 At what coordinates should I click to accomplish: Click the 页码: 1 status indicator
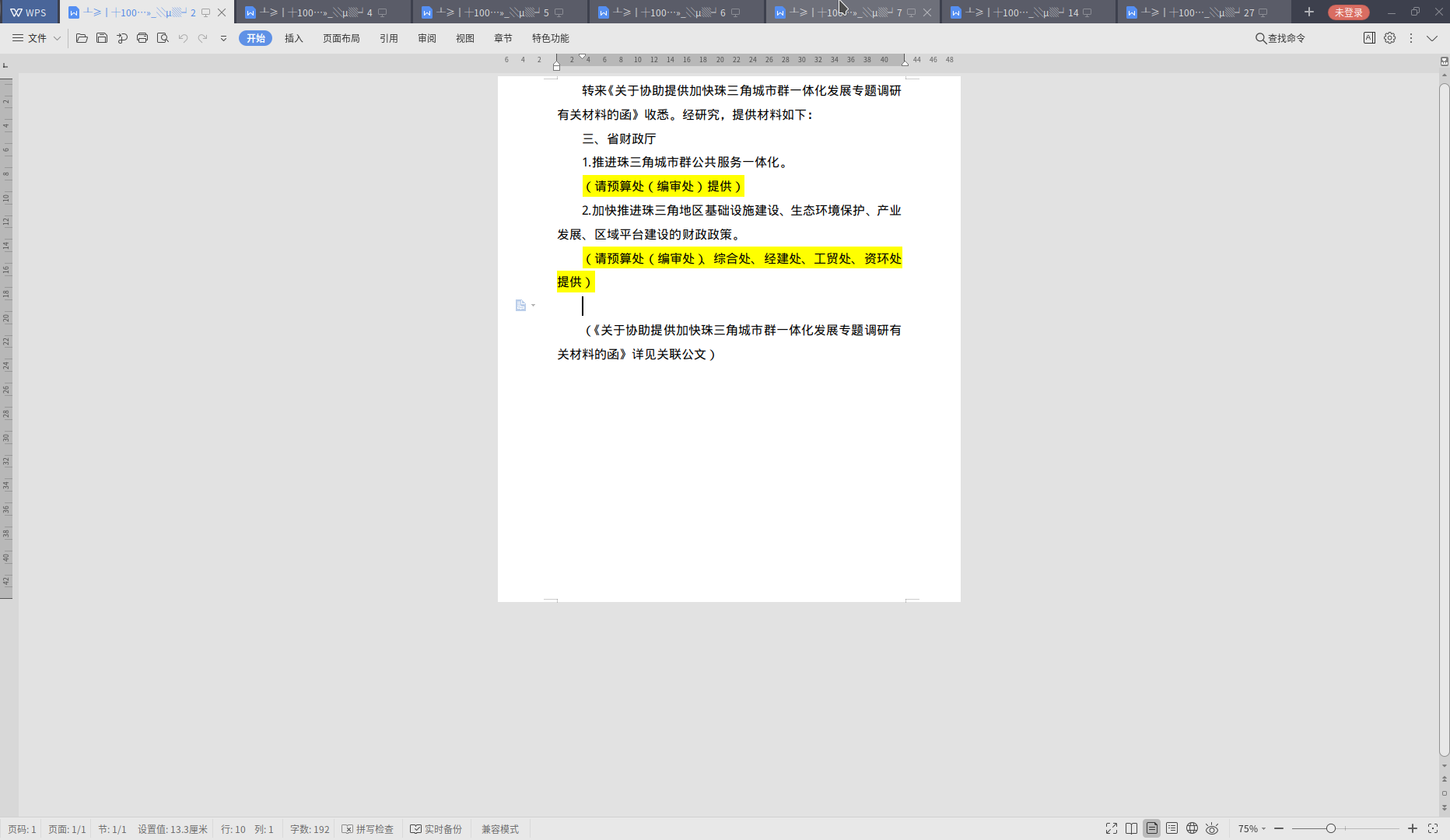tap(22, 829)
